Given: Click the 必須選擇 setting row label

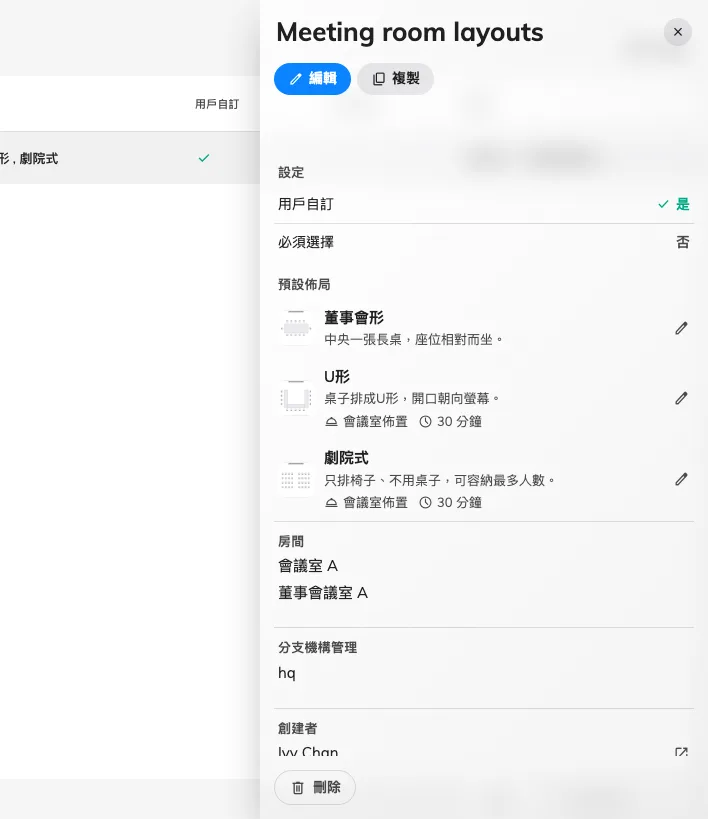Looking at the screenshot, I should (306, 242).
